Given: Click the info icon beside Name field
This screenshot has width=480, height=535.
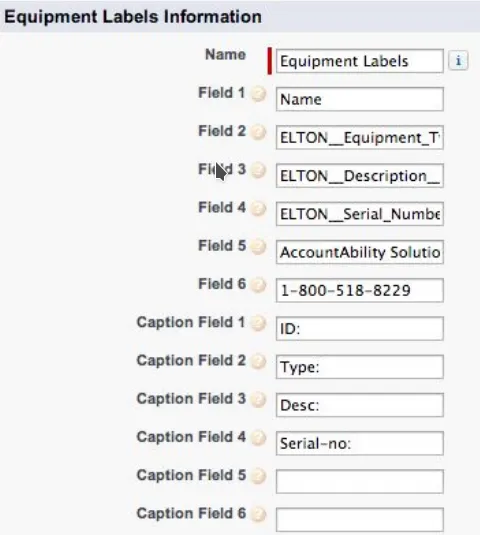Looking at the screenshot, I should click(x=458, y=61).
